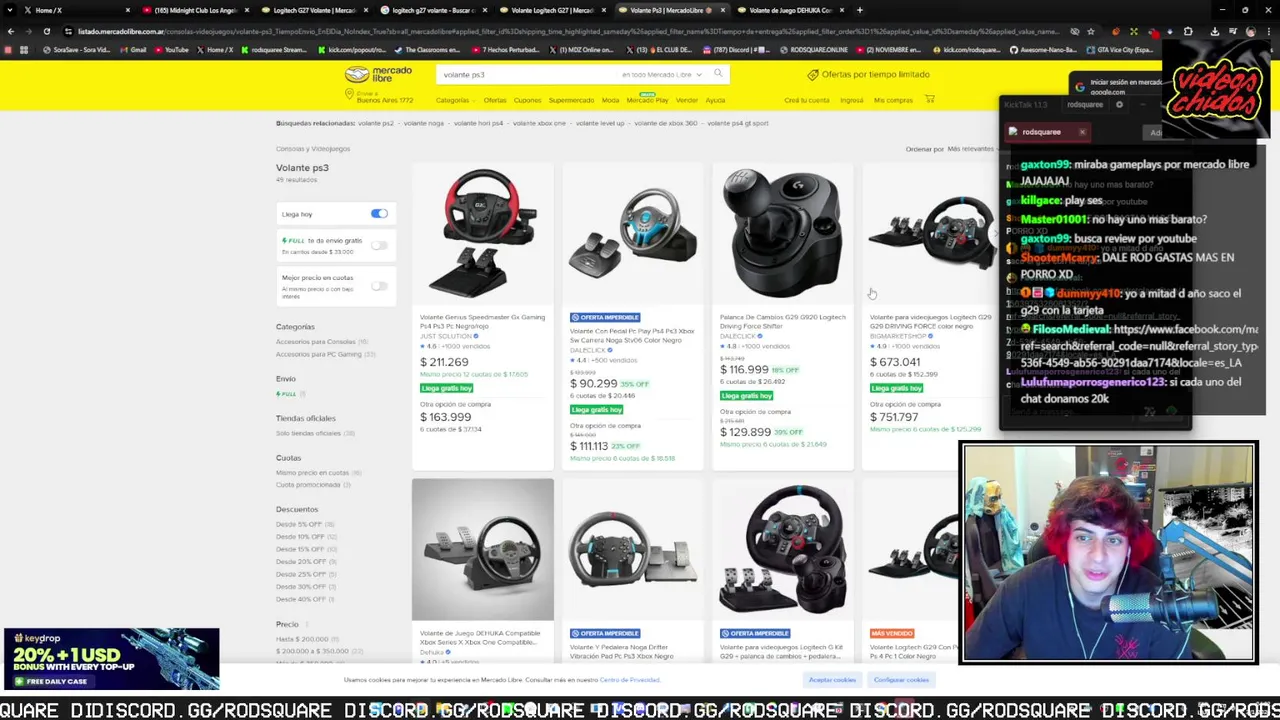Click related search 'volante ps2'
Image resolution: width=1280 pixels, height=720 pixels.
tap(376, 123)
